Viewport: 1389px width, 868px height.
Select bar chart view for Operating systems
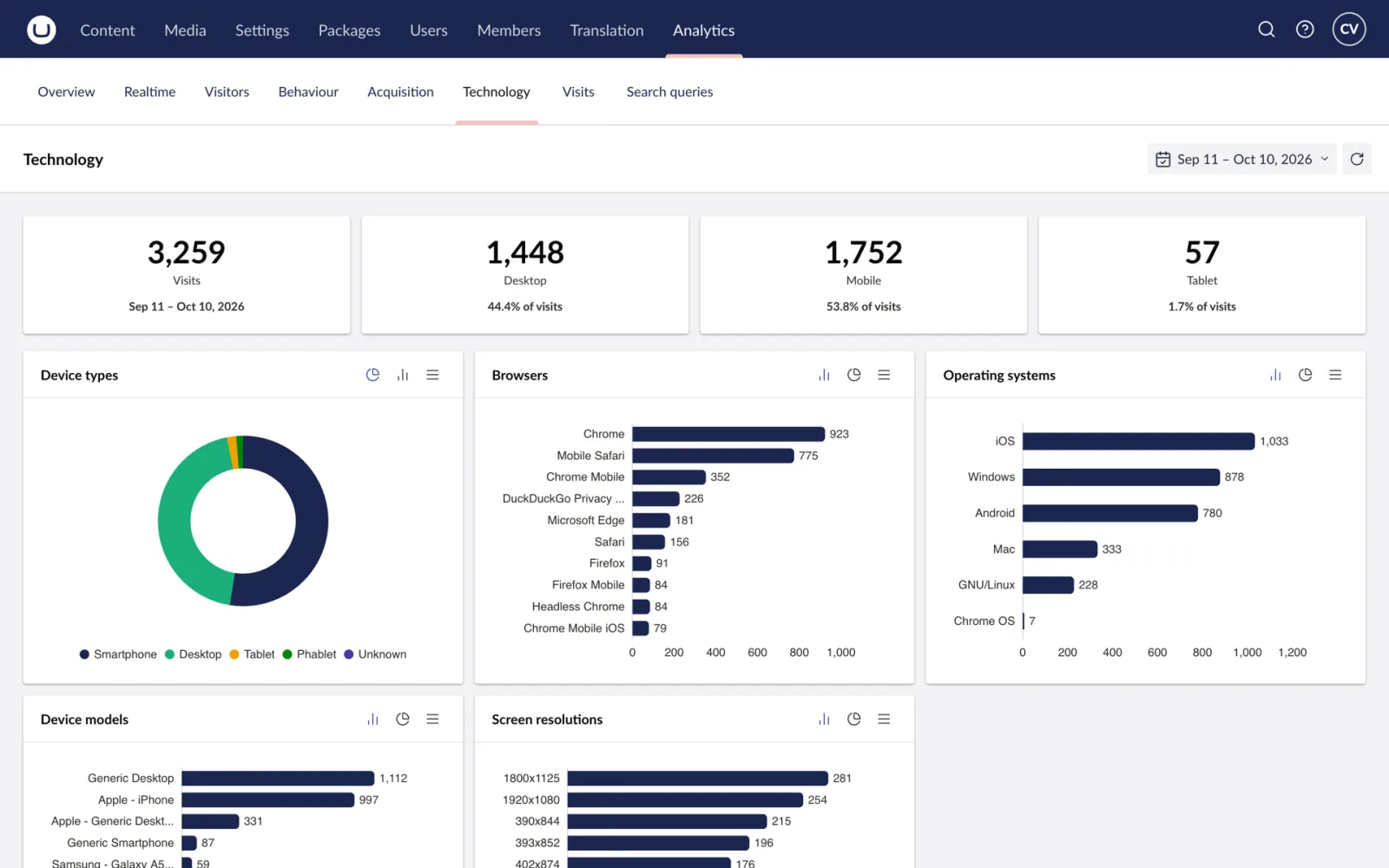click(1275, 375)
